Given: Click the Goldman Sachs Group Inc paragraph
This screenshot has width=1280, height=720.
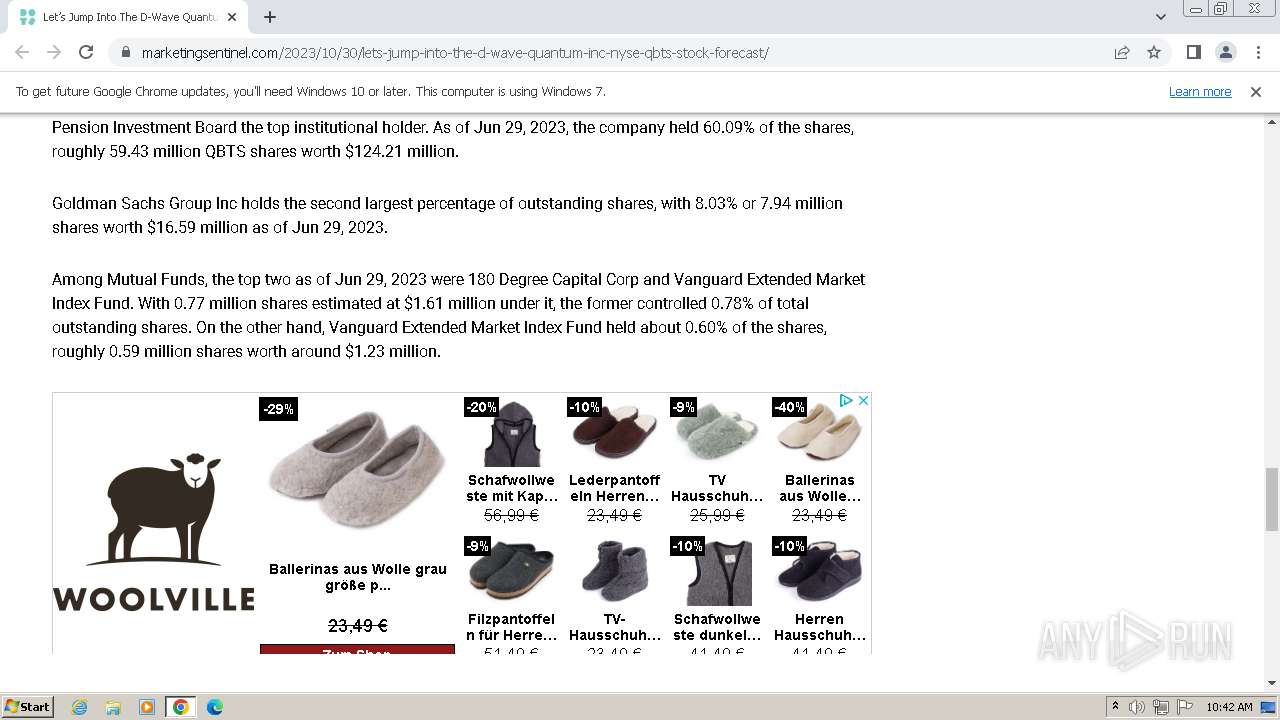Looking at the screenshot, I should (x=447, y=215).
